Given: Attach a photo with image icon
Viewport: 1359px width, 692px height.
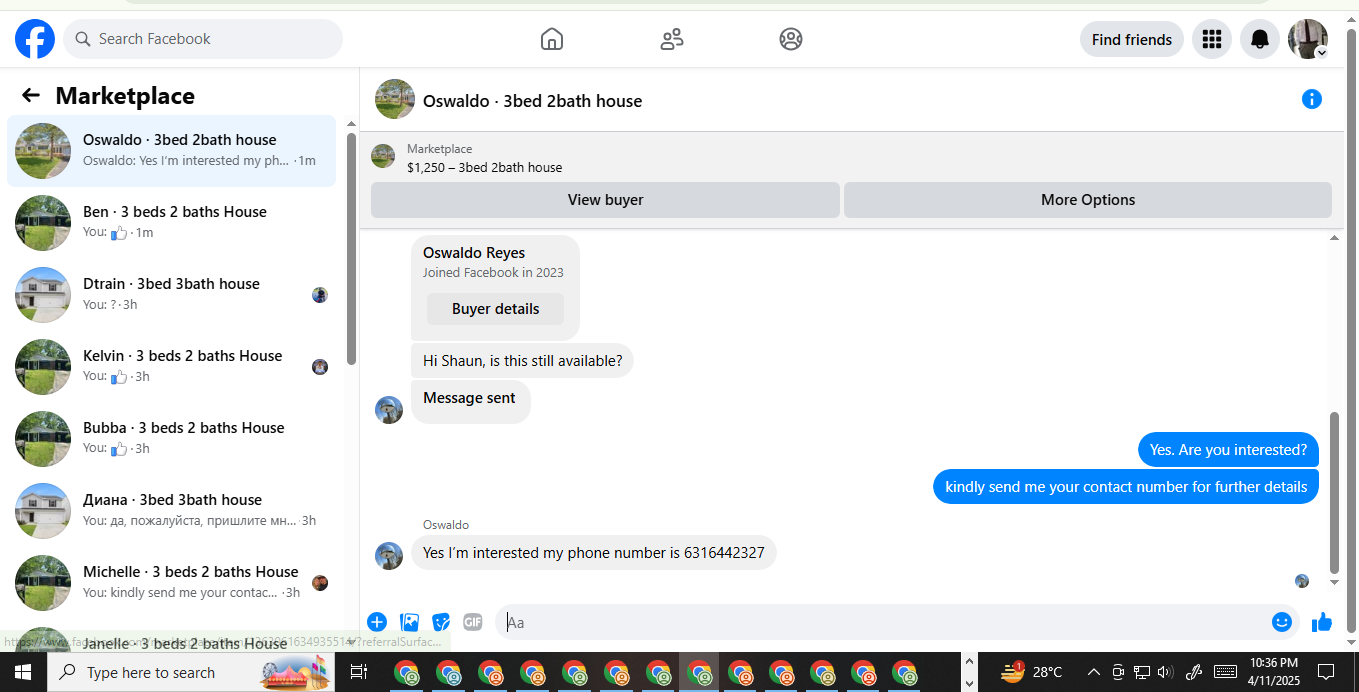Looking at the screenshot, I should click(x=409, y=622).
